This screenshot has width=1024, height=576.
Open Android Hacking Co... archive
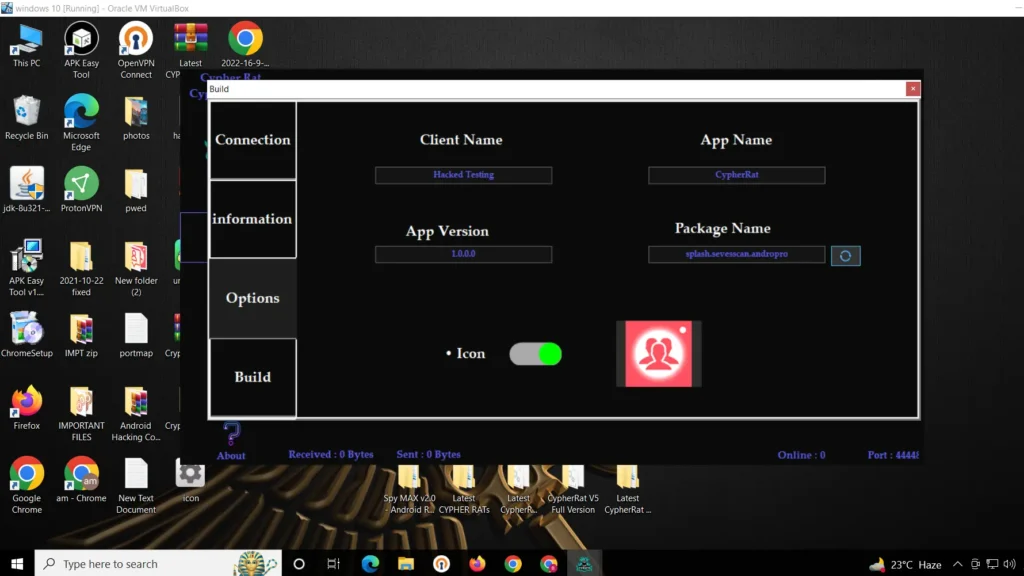(136, 413)
